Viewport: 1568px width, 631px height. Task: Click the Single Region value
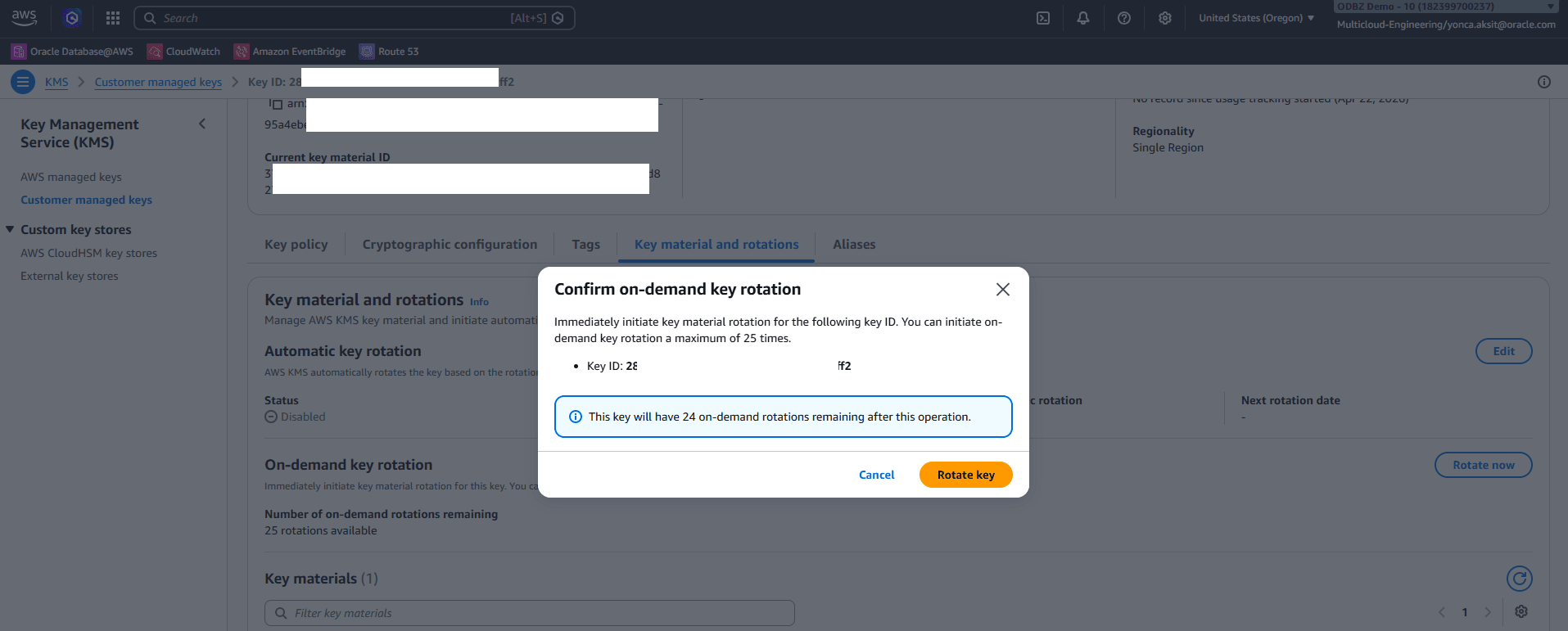(1168, 147)
